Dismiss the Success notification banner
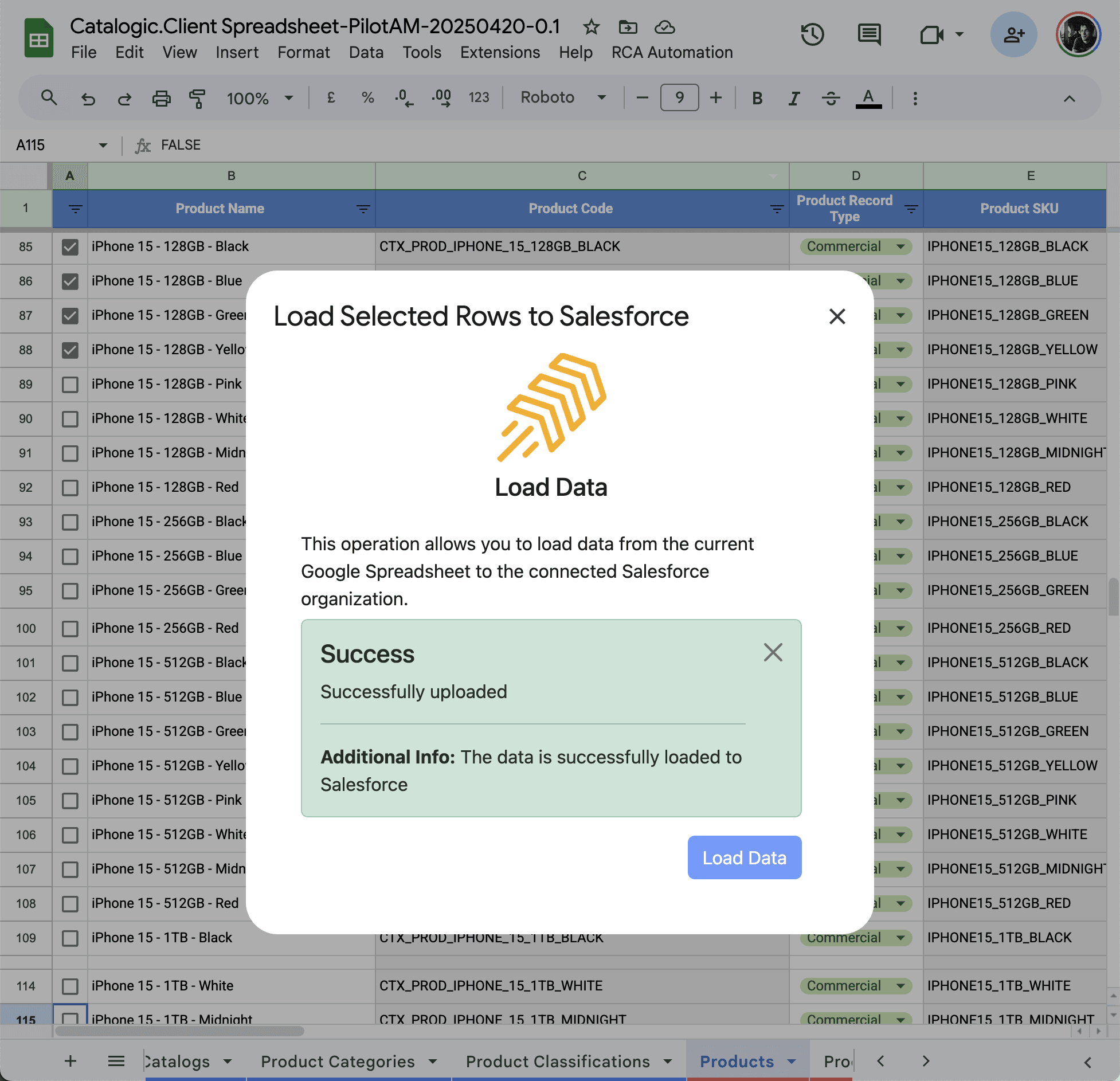 pos(773,652)
